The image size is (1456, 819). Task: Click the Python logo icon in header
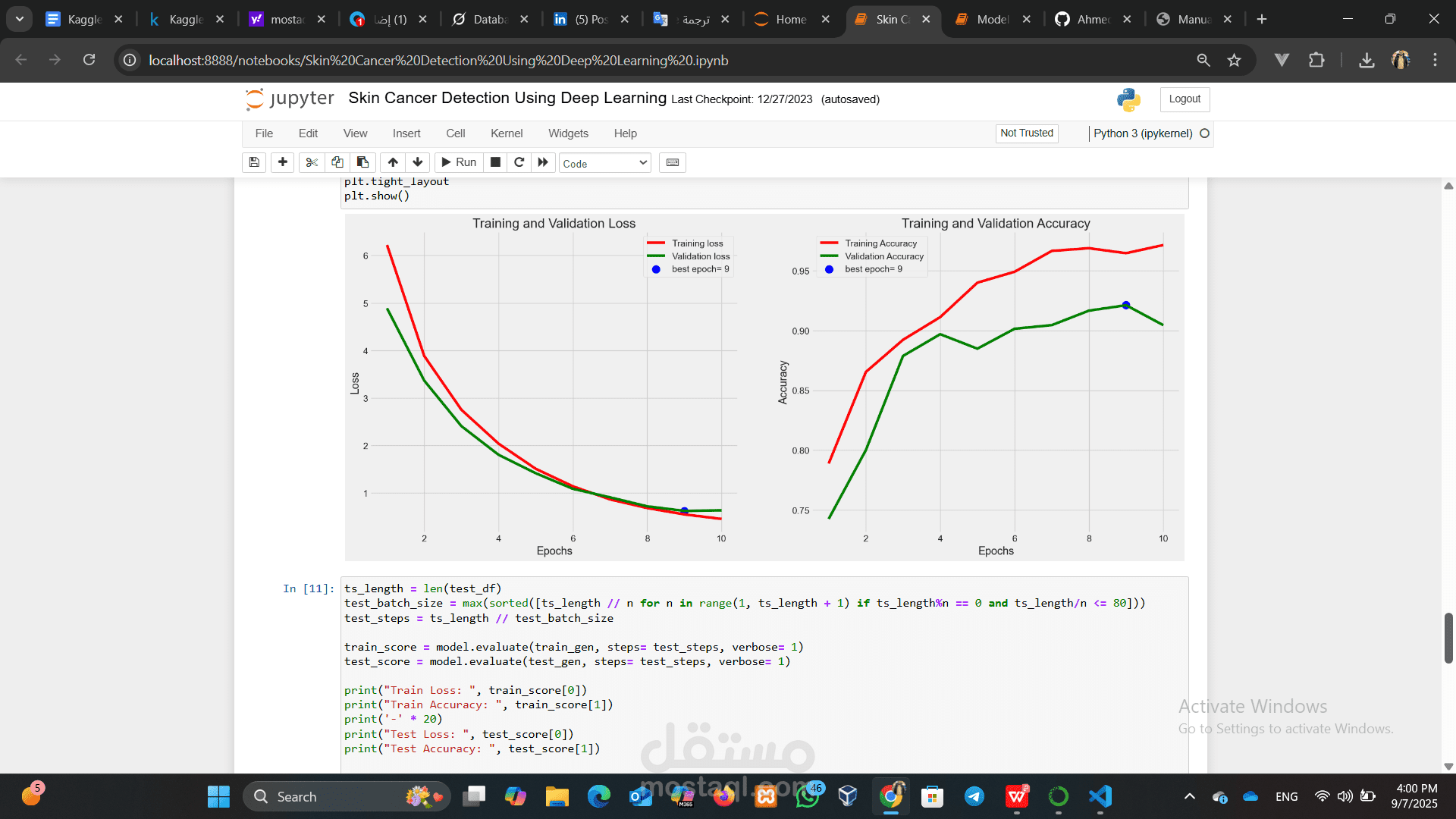pos(1128,99)
